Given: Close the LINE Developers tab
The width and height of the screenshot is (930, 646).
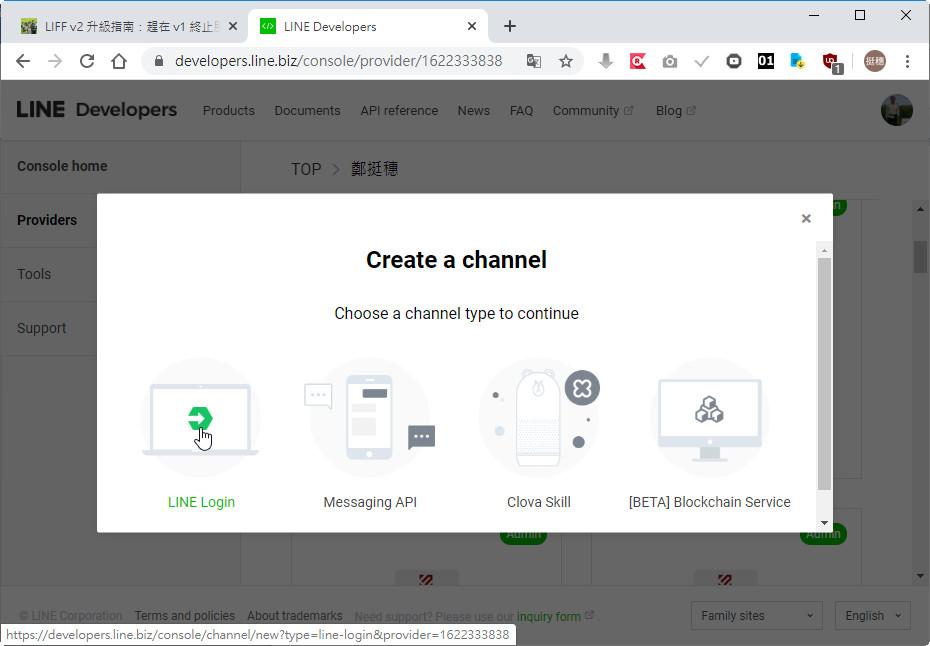Looking at the screenshot, I should pyautogui.click(x=472, y=27).
